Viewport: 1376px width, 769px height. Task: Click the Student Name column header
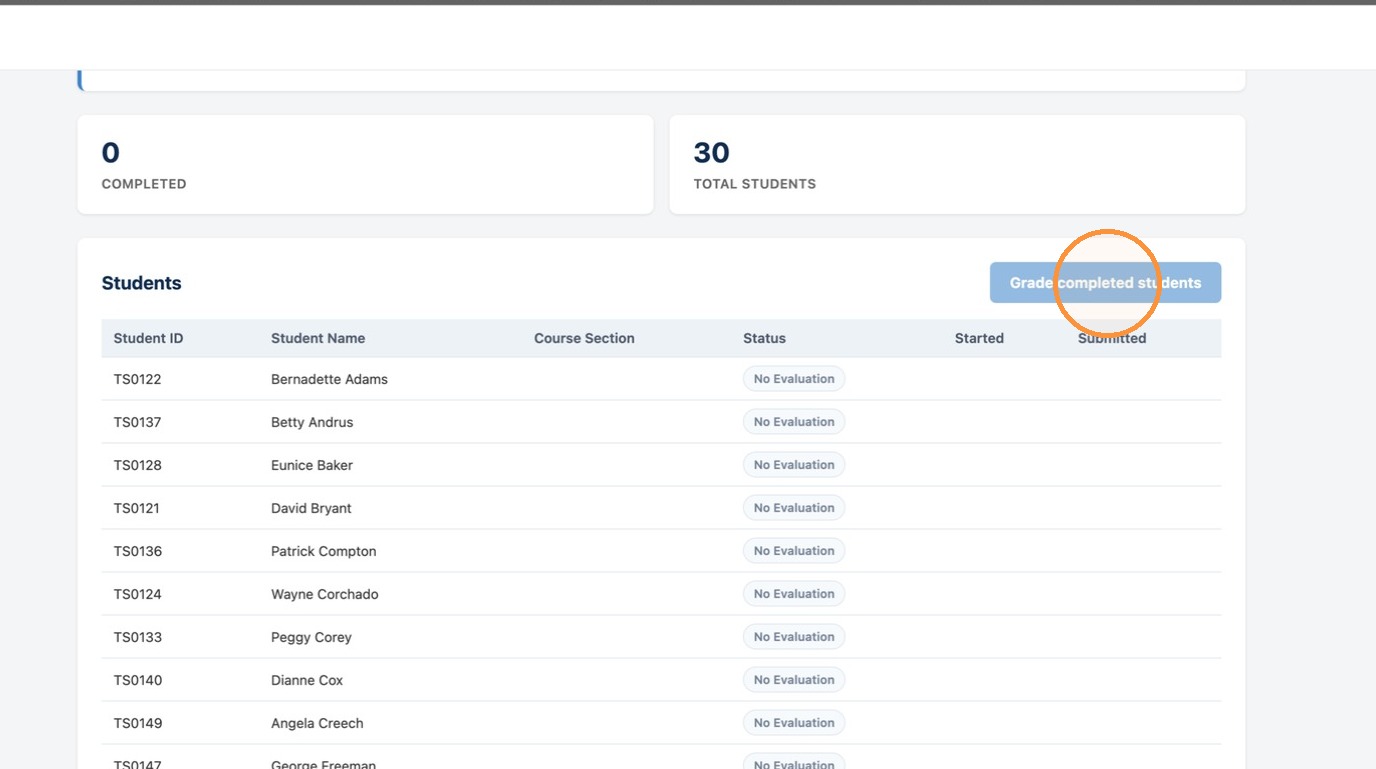point(318,338)
